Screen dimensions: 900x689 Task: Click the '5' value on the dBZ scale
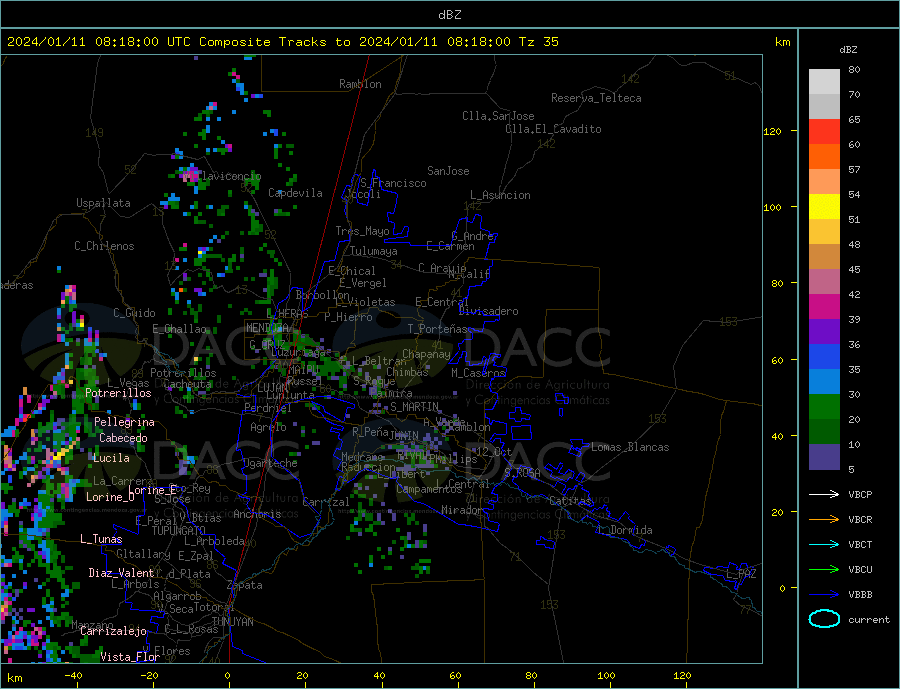point(851,469)
